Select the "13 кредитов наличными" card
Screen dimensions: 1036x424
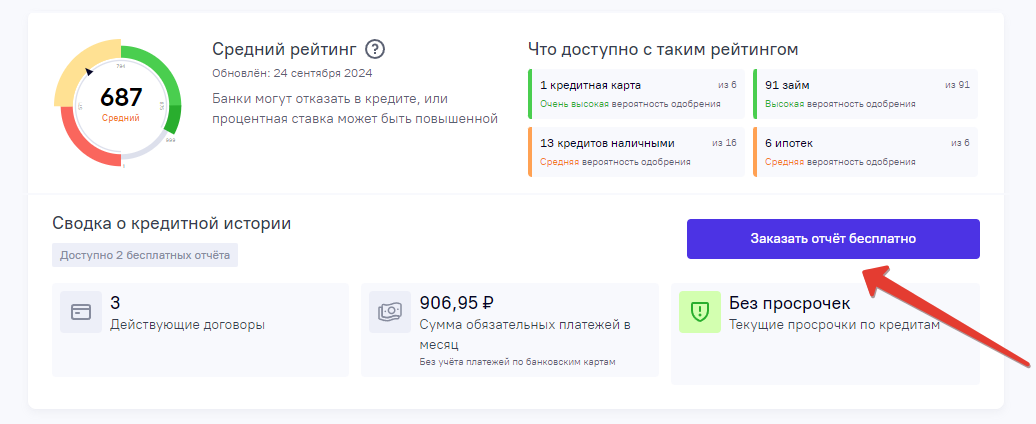click(636, 152)
